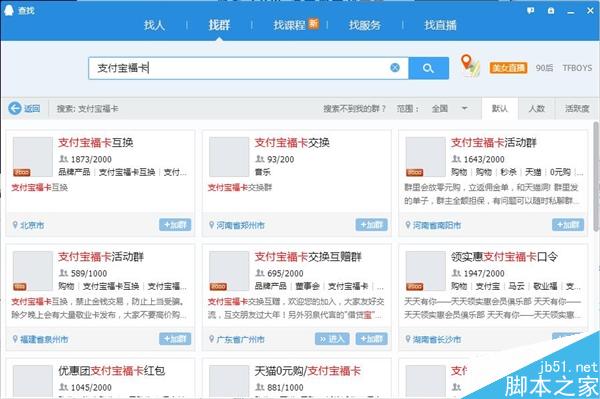Open the 支付宝福卡交换 group title

click(292, 143)
